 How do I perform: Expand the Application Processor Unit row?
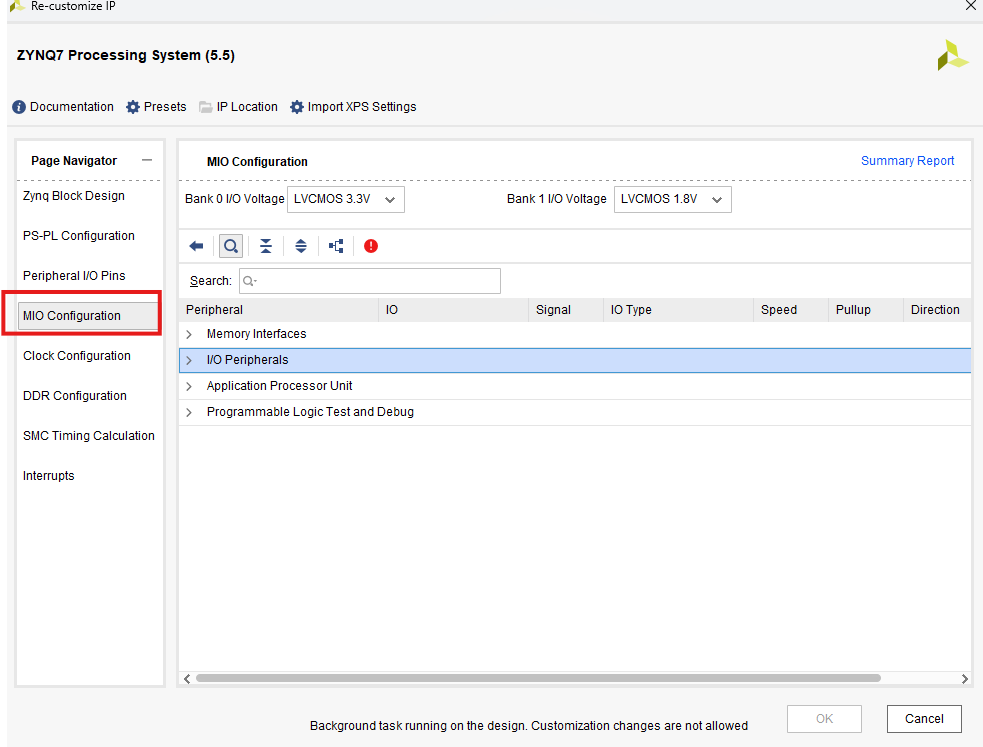[x=189, y=387]
